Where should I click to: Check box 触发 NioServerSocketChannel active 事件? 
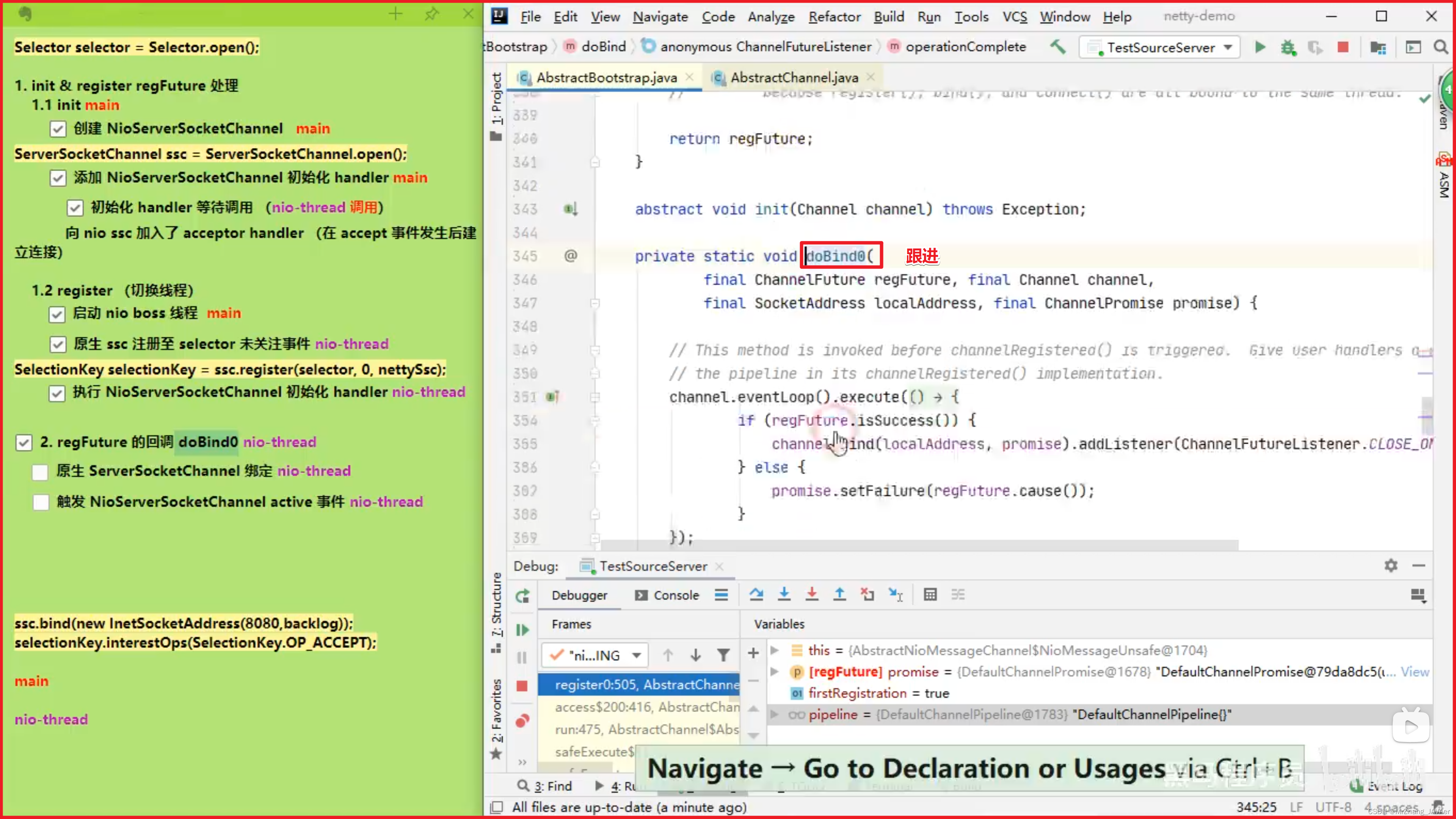41,502
